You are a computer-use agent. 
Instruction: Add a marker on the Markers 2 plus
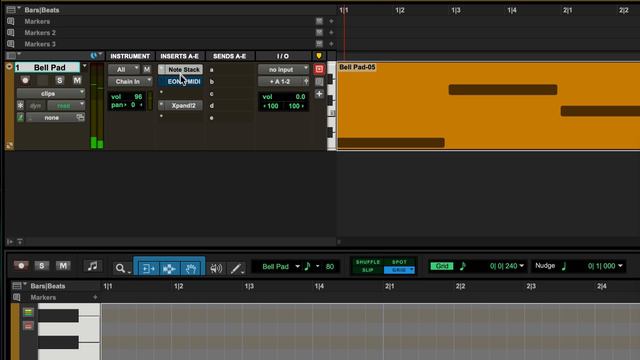pyautogui.click(x=331, y=32)
